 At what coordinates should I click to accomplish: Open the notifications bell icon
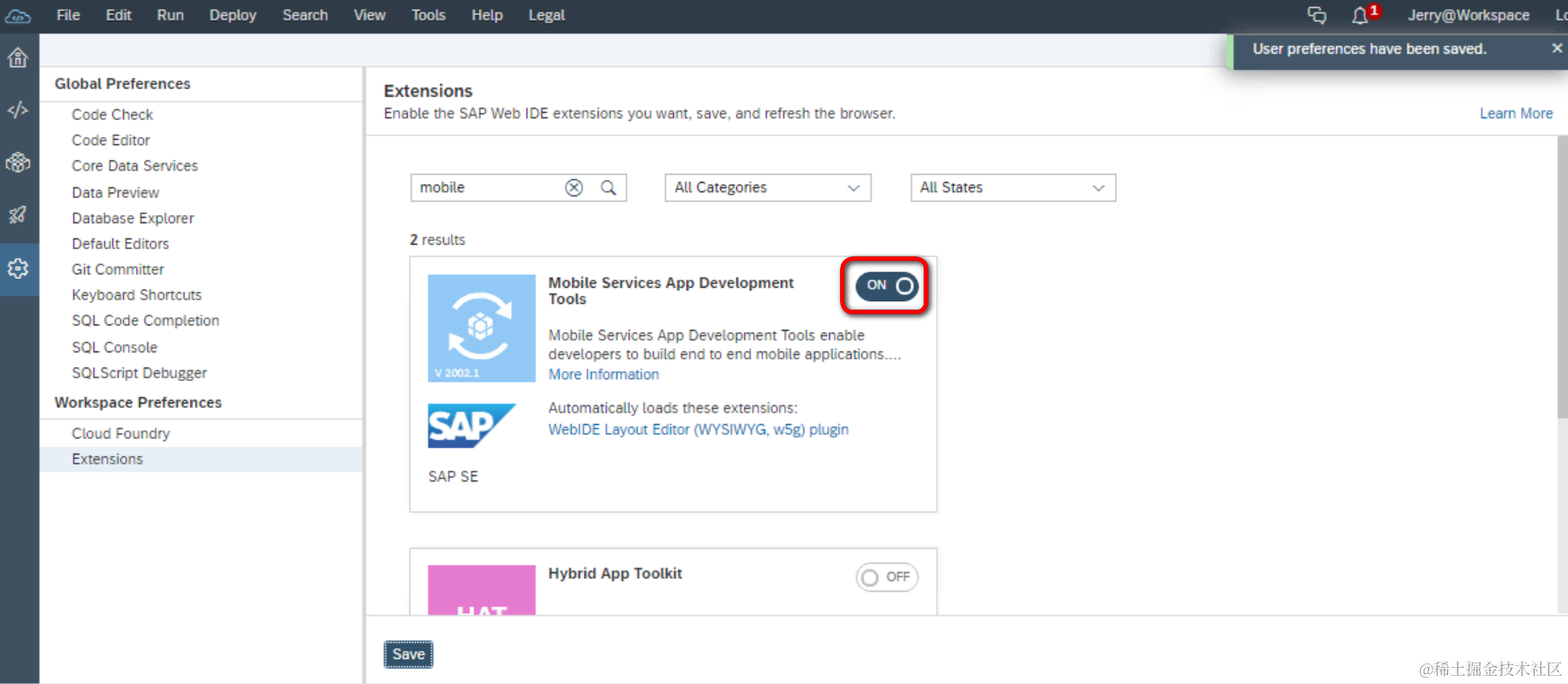pyautogui.click(x=1360, y=15)
